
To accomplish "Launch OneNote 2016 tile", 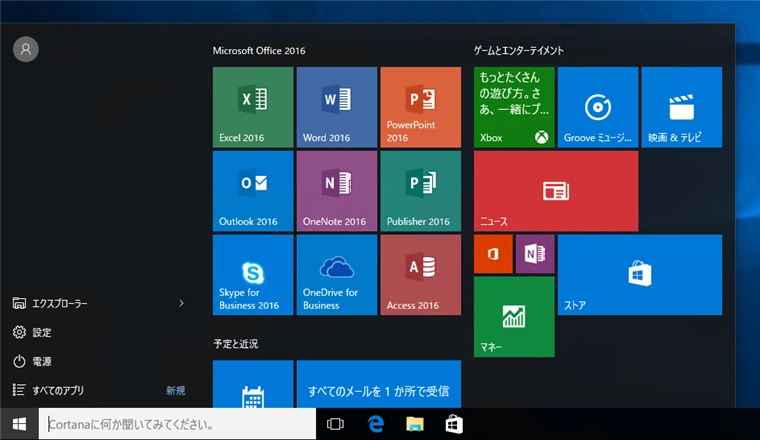I will 337,191.
